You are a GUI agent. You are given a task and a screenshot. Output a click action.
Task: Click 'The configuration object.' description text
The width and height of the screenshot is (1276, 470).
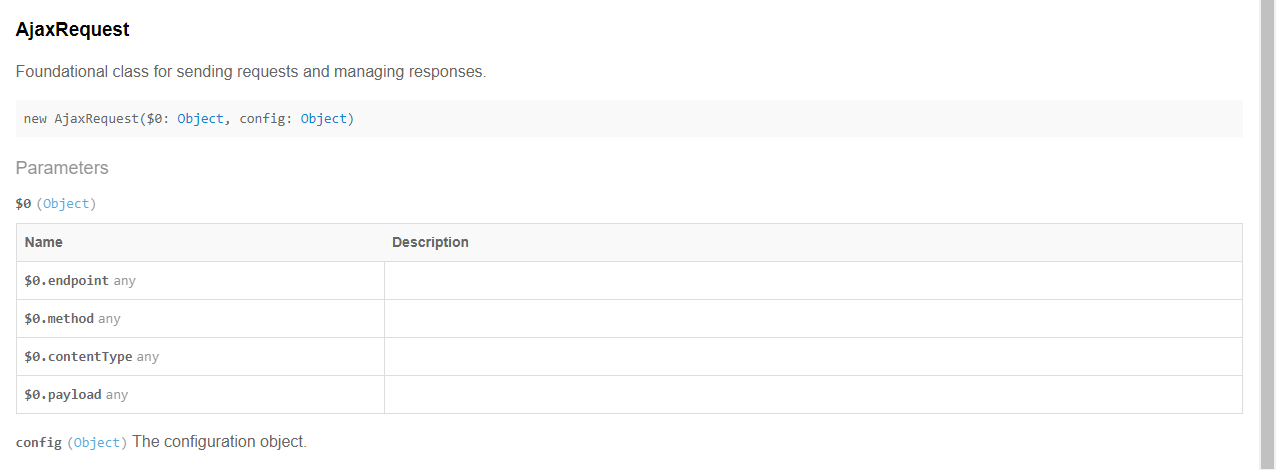[x=219, y=442]
